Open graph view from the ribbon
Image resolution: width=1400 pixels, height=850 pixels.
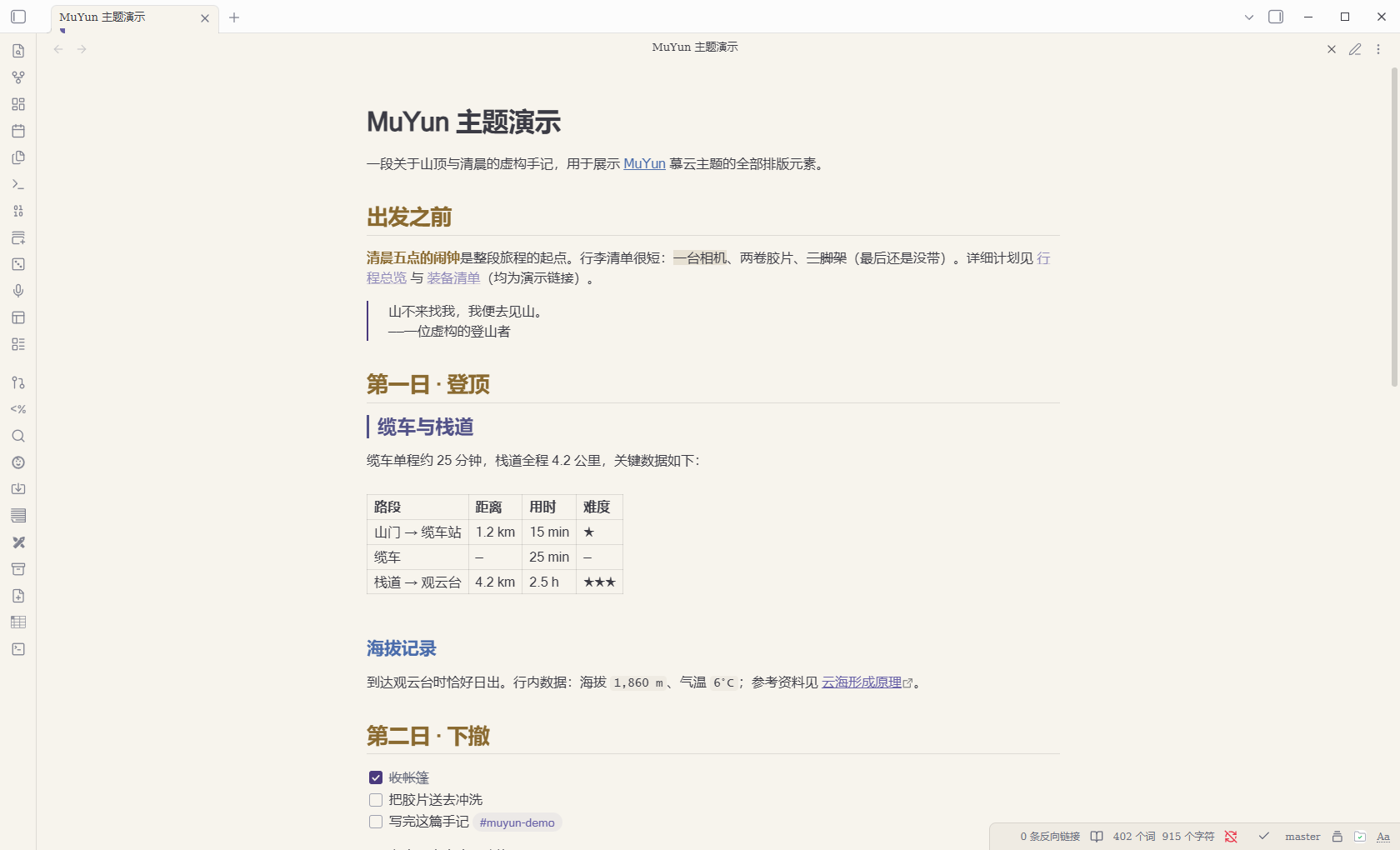pyautogui.click(x=18, y=77)
